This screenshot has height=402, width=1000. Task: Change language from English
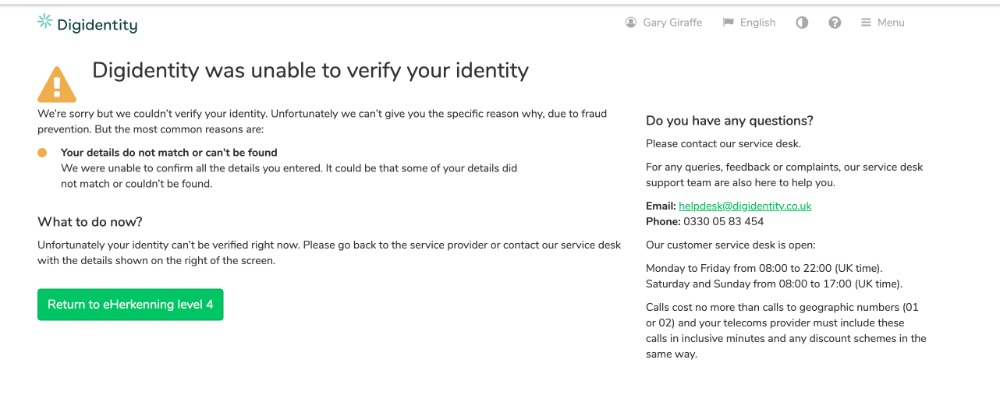tap(749, 22)
